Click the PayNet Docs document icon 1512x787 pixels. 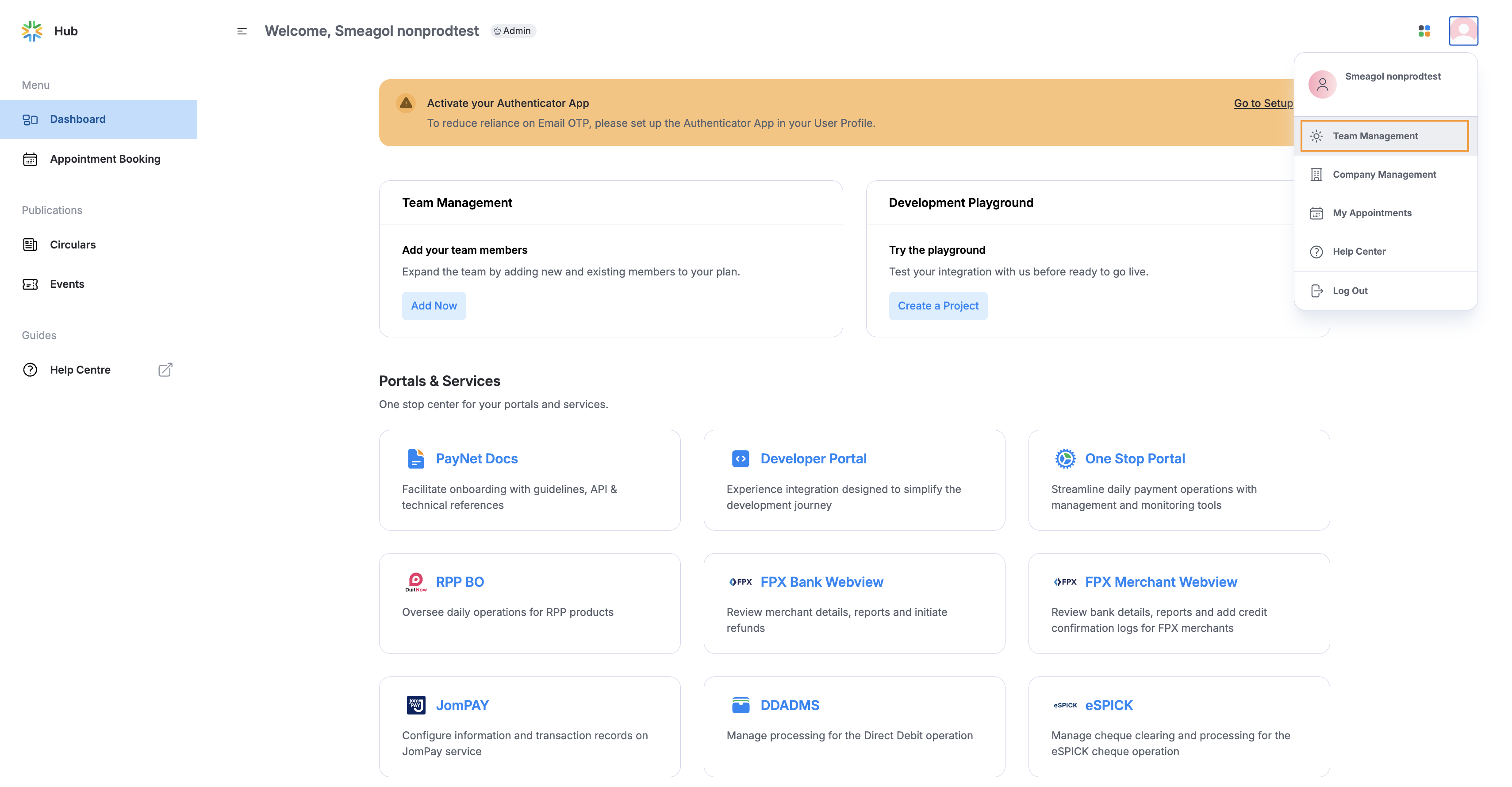[415, 458]
